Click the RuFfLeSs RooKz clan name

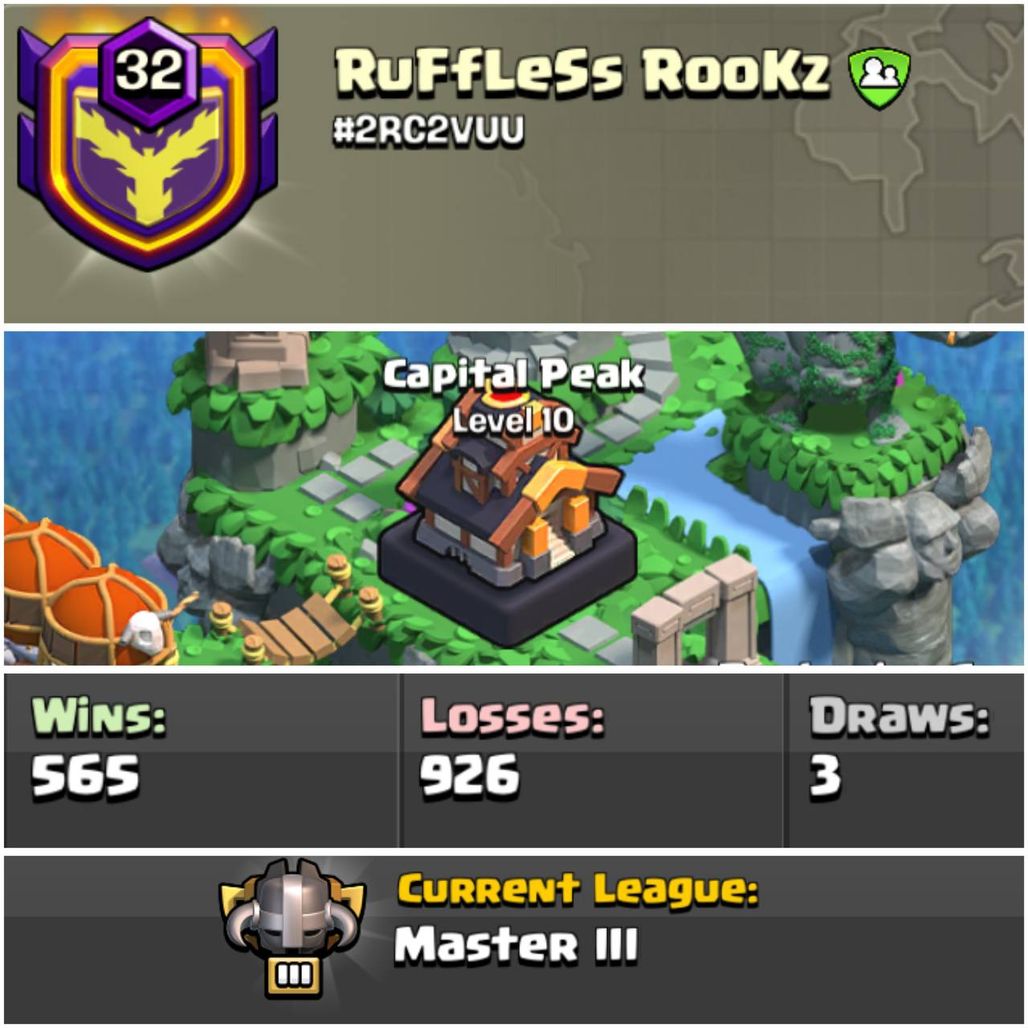[582, 71]
